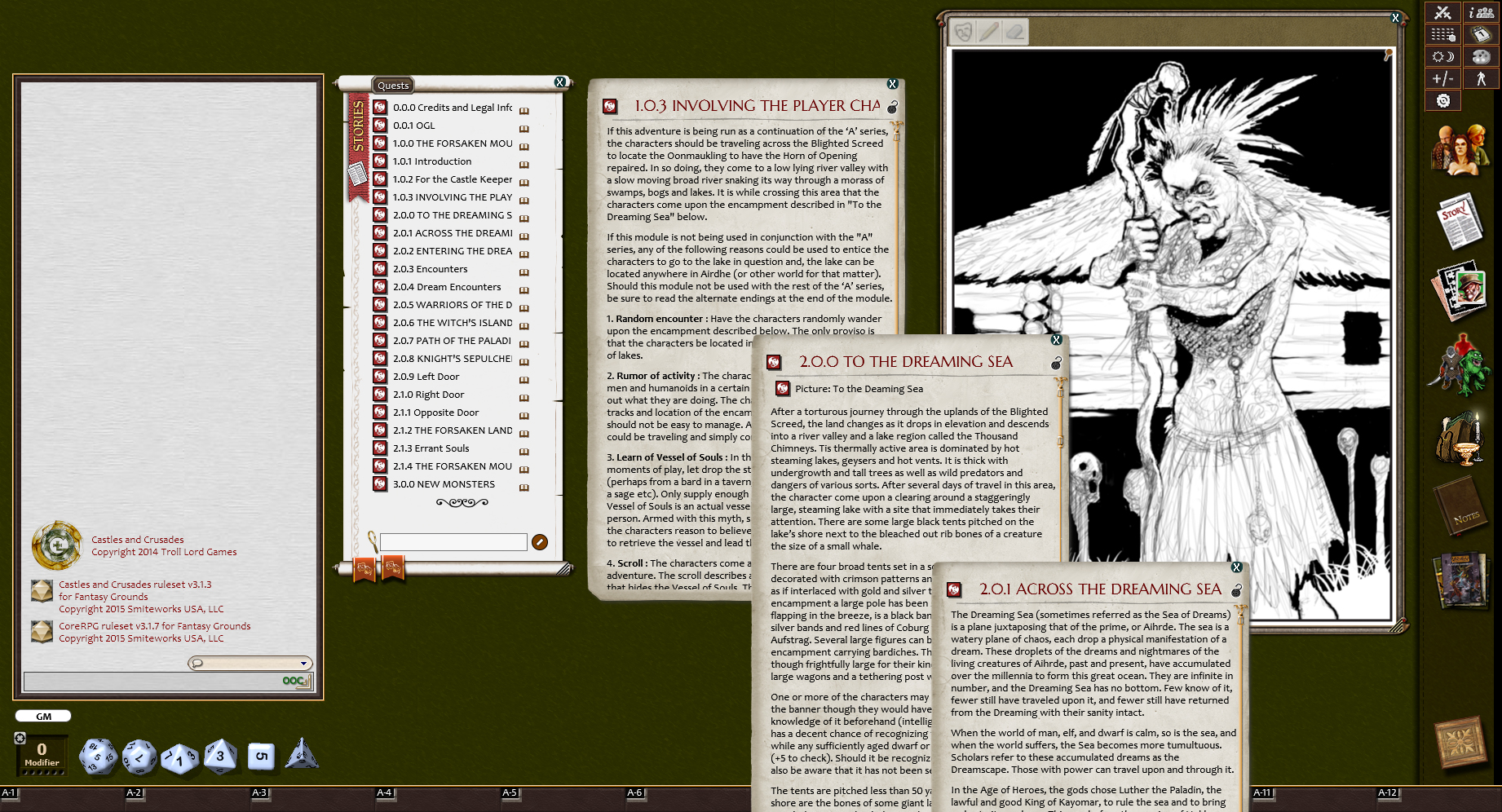The image size is (1502, 812).
Task: Roll the blue d20 die at the bottom
Action: [98, 755]
